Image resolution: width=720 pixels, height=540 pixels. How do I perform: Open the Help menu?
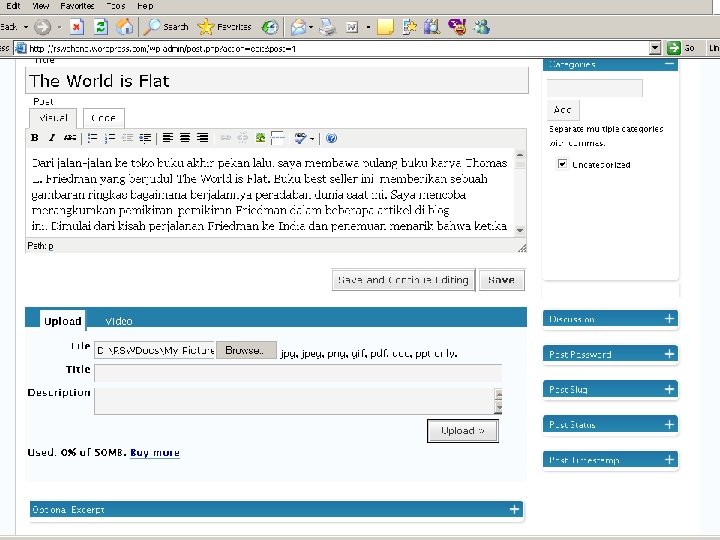click(145, 6)
